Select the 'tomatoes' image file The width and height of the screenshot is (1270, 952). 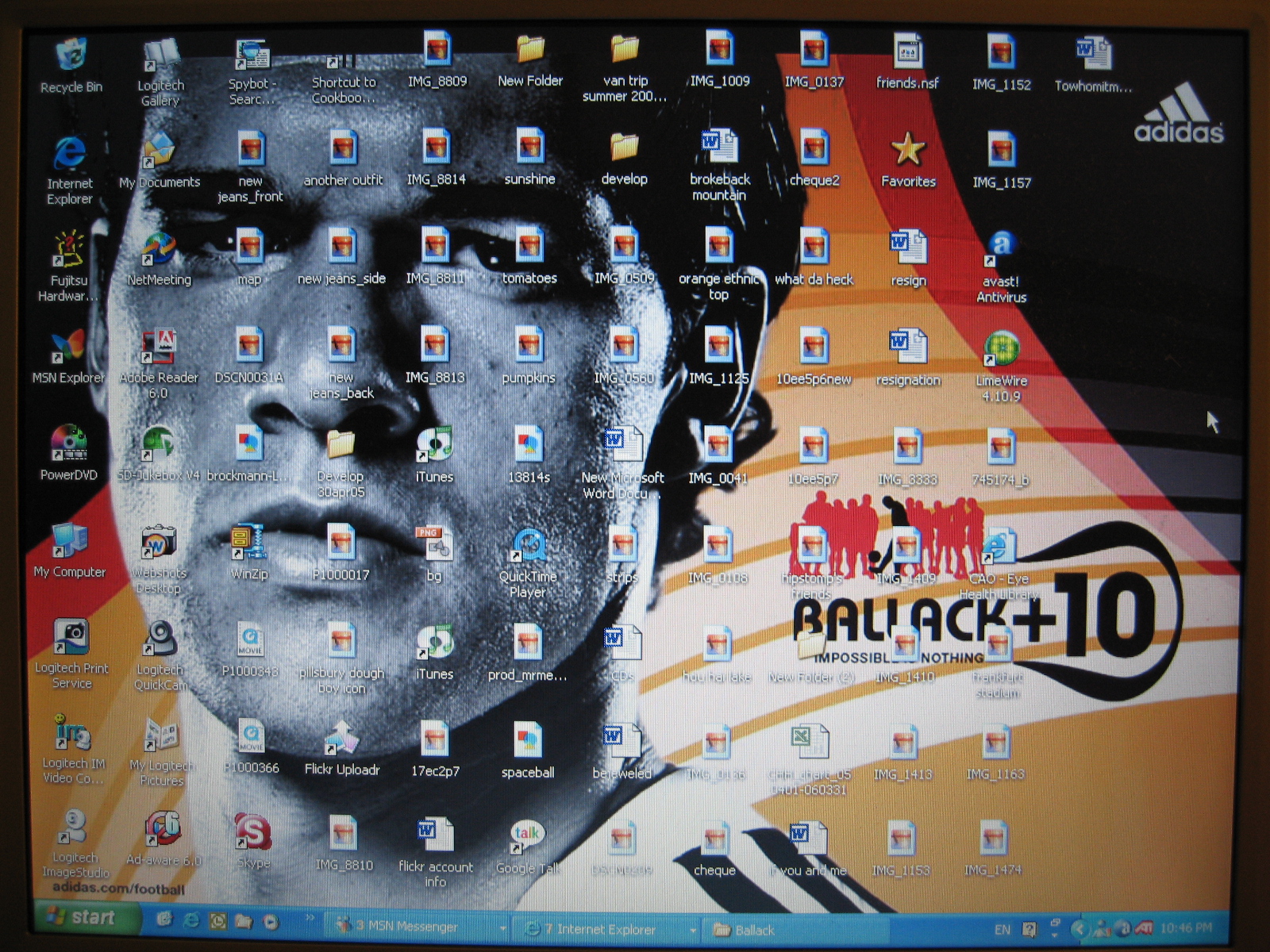coord(529,246)
